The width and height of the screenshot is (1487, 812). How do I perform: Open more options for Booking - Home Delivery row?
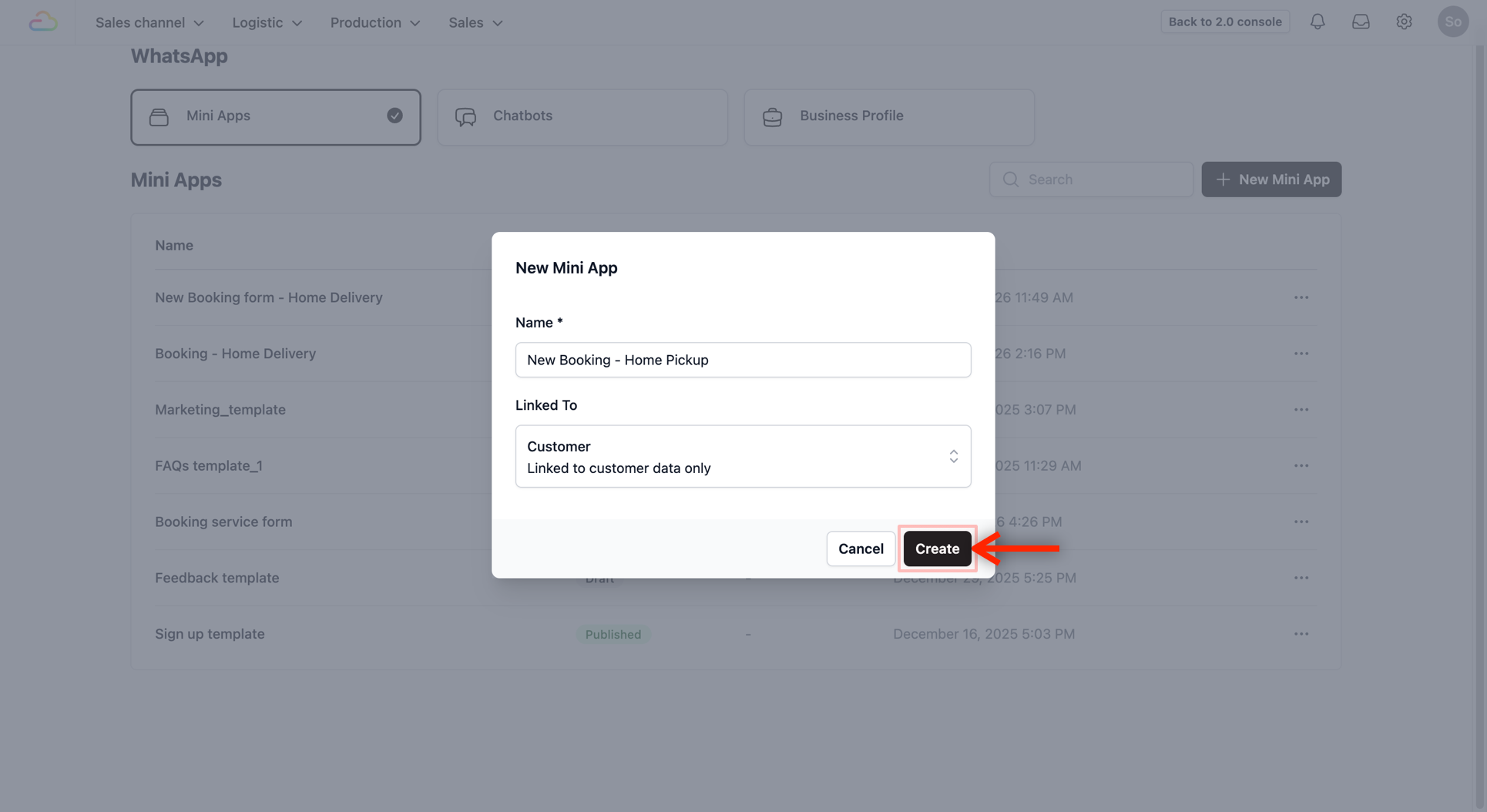(x=1301, y=354)
